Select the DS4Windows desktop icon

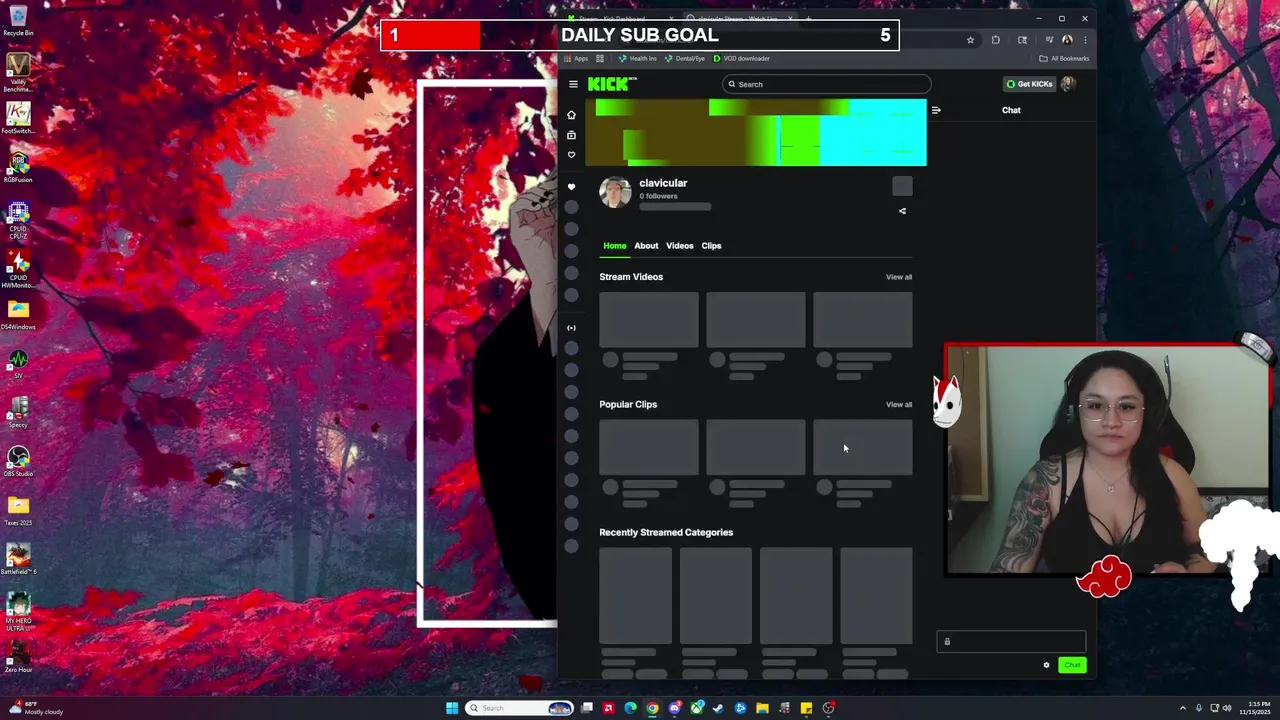[x=18, y=316]
